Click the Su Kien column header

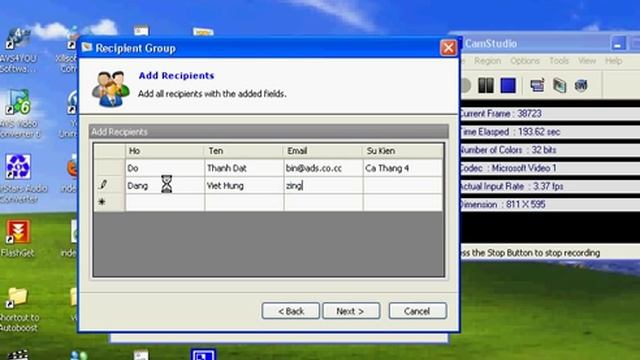pyautogui.click(x=402, y=151)
